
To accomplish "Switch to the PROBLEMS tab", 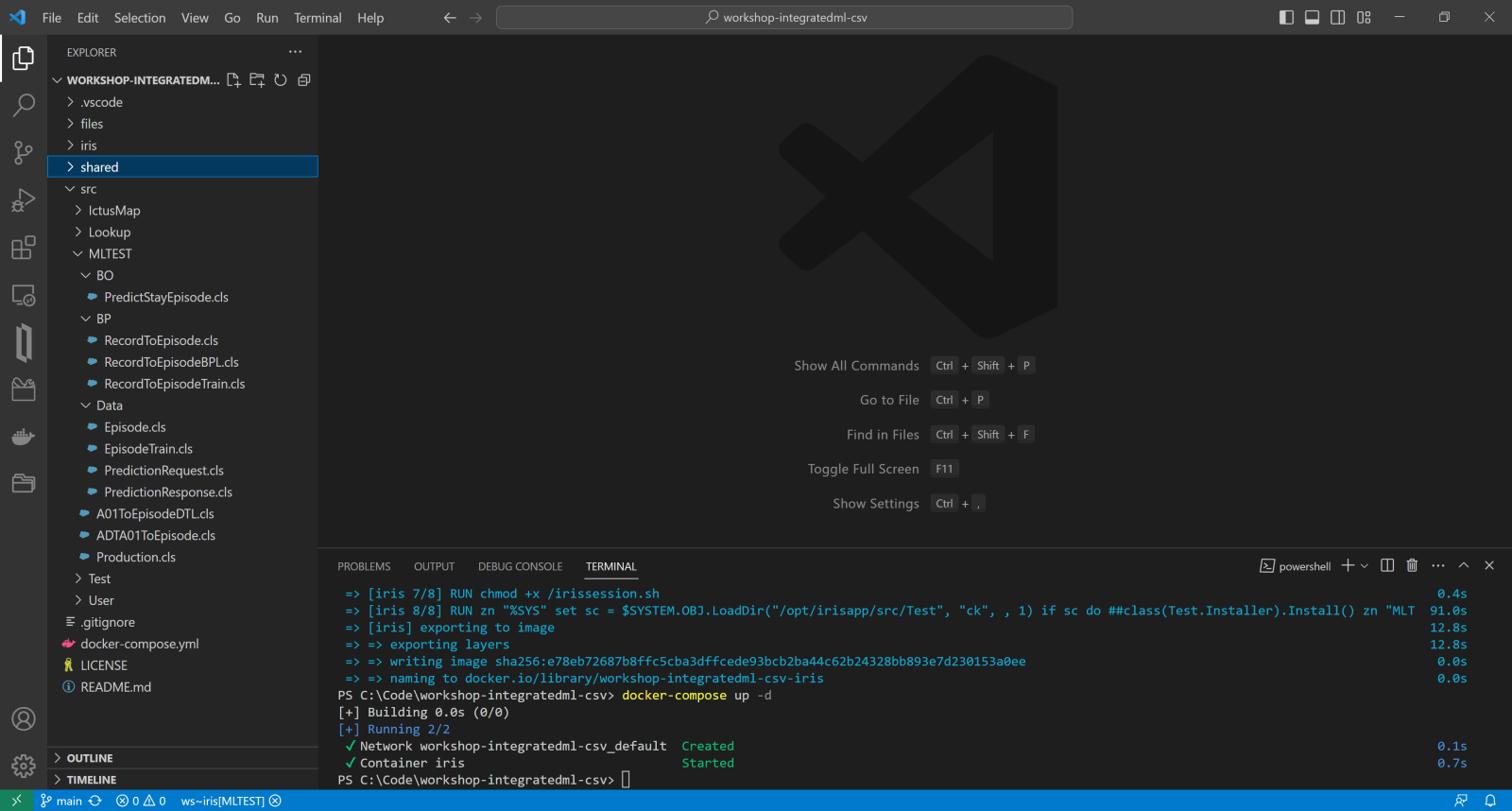I will [364, 566].
